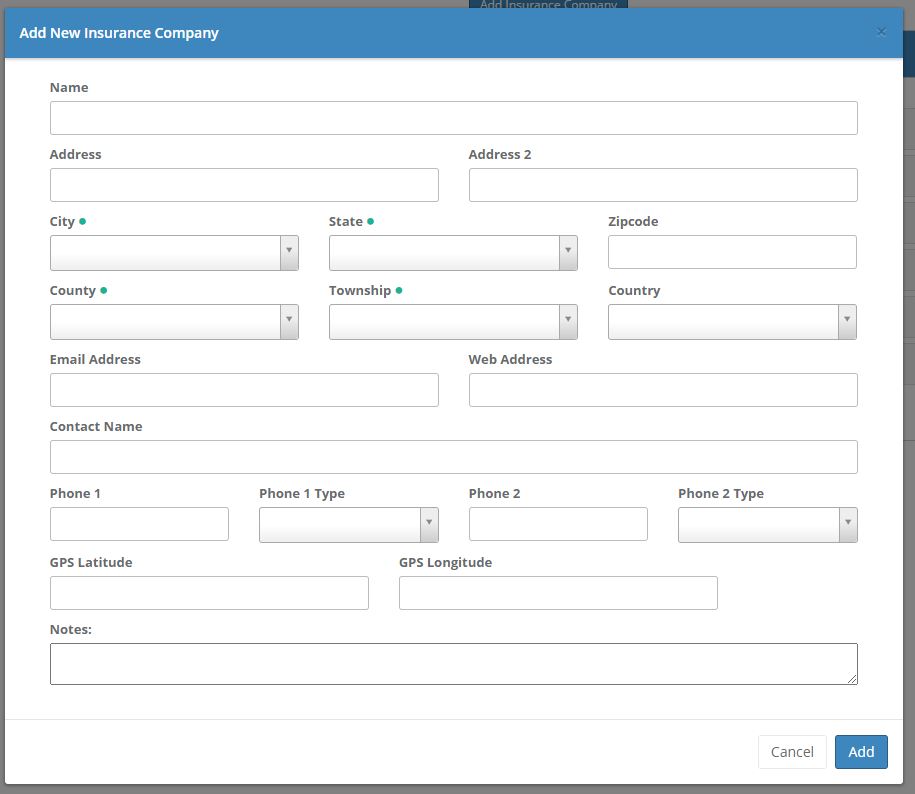The image size is (915, 794).
Task: Expand the Phone 2 Type dropdown
Action: (767, 525)
